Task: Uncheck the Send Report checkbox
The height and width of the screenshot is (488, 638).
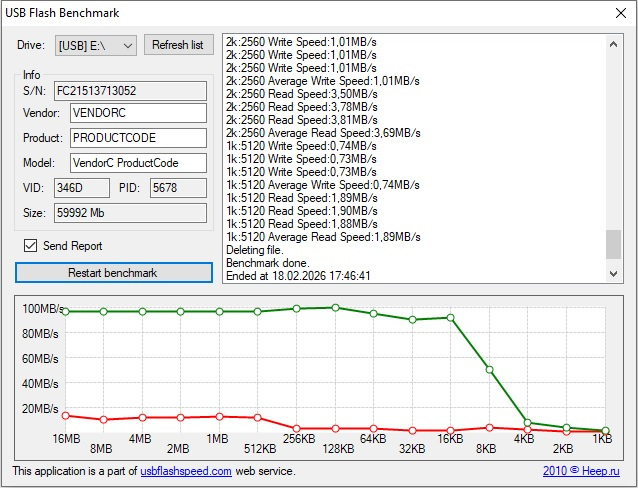Action: [x=31, y=246]
